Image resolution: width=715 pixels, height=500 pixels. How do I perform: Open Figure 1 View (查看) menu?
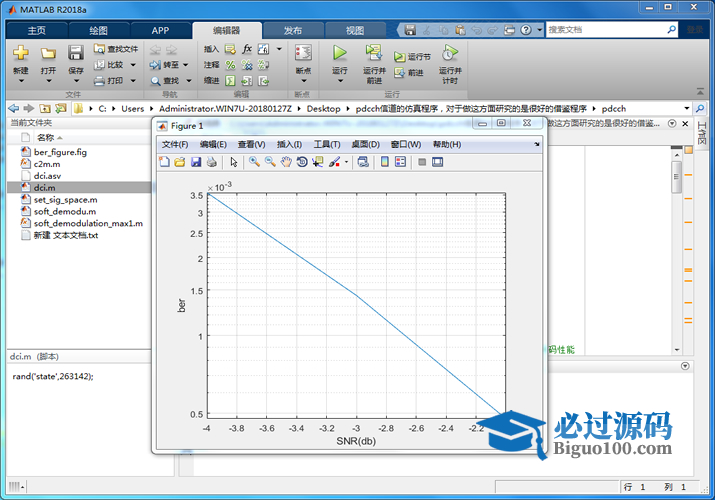tap(251, 144)
